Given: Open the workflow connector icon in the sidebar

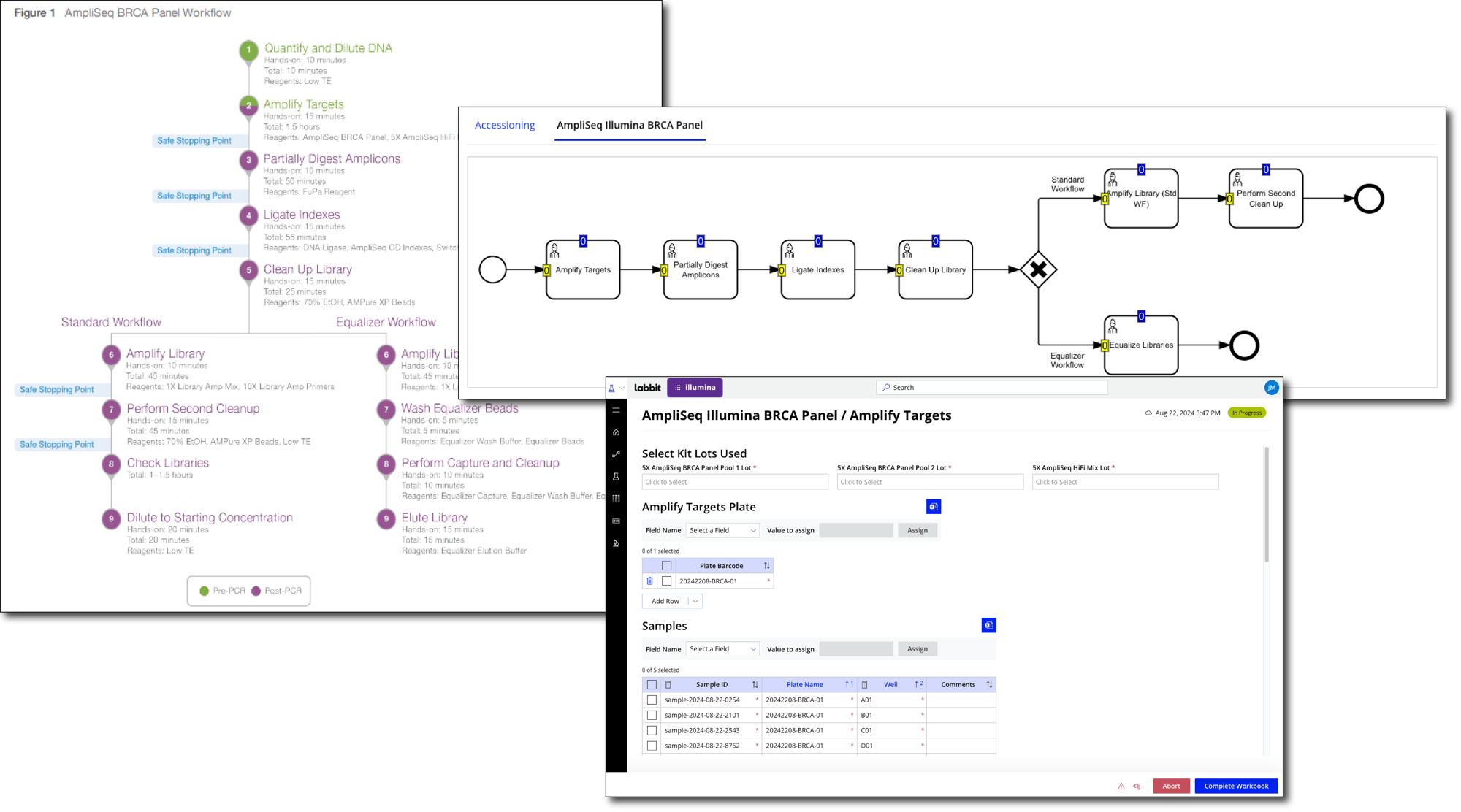Looking at the screenshot, I should [616, 454].
